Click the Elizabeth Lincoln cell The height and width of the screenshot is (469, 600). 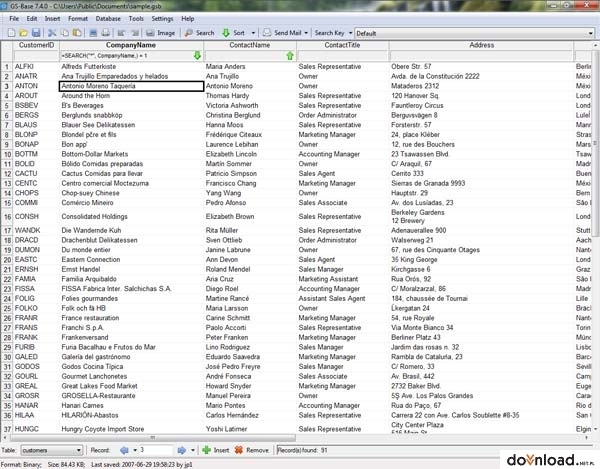click(250, 154)
